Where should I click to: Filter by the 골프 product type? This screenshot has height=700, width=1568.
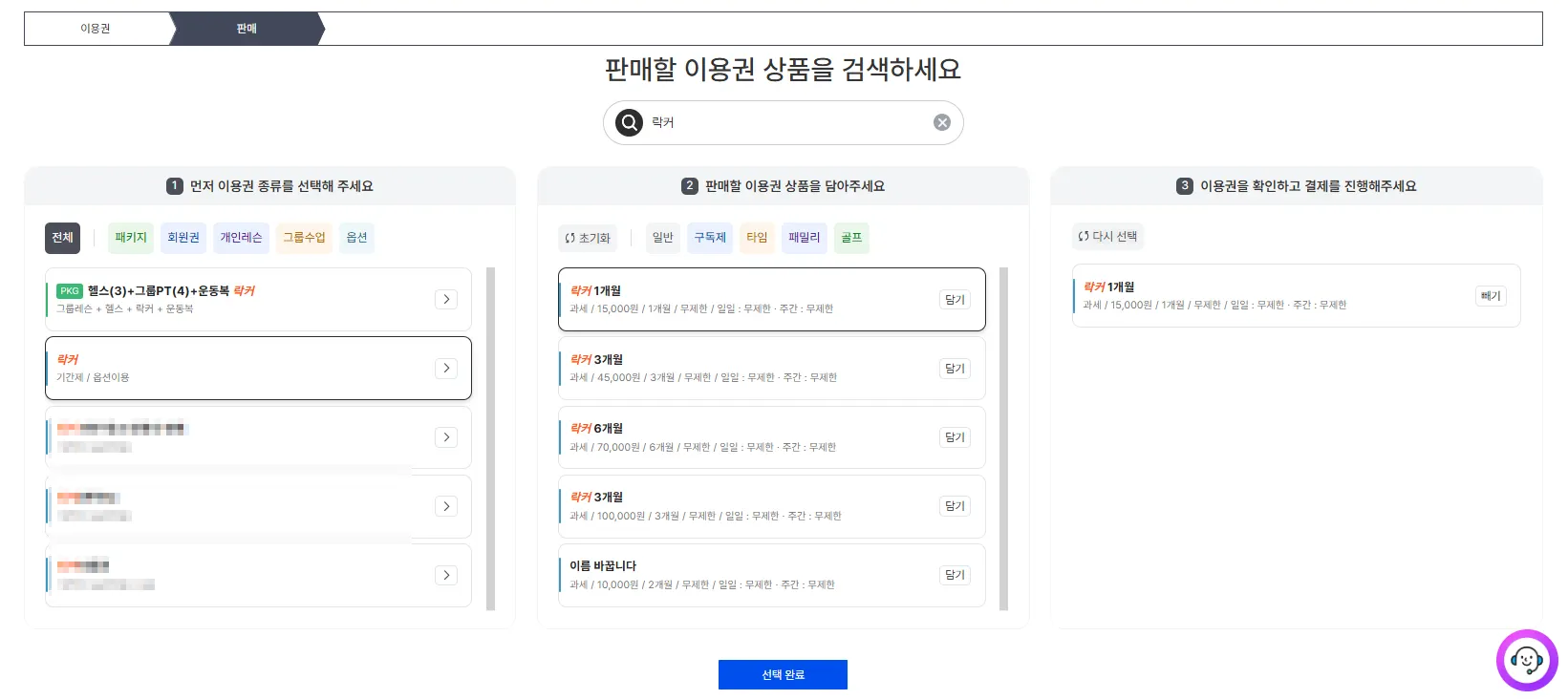click(x=851, y=238)
